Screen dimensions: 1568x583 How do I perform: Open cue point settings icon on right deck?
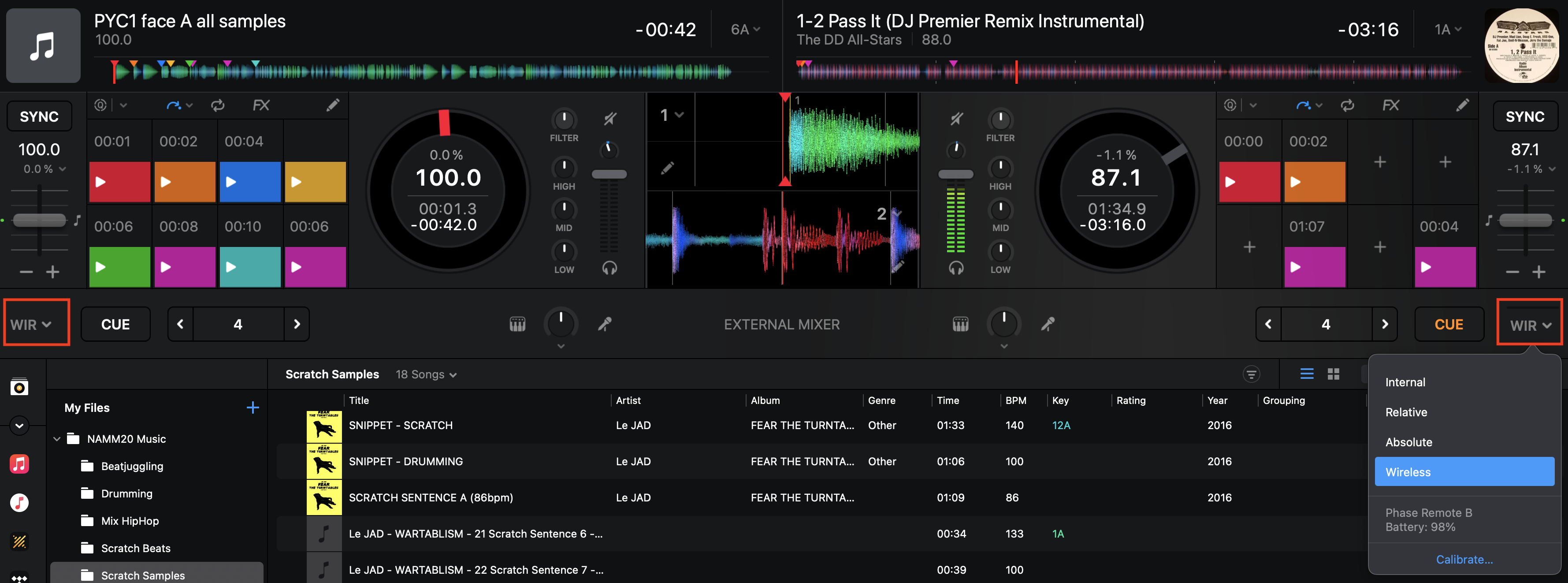pos(1230,105)
